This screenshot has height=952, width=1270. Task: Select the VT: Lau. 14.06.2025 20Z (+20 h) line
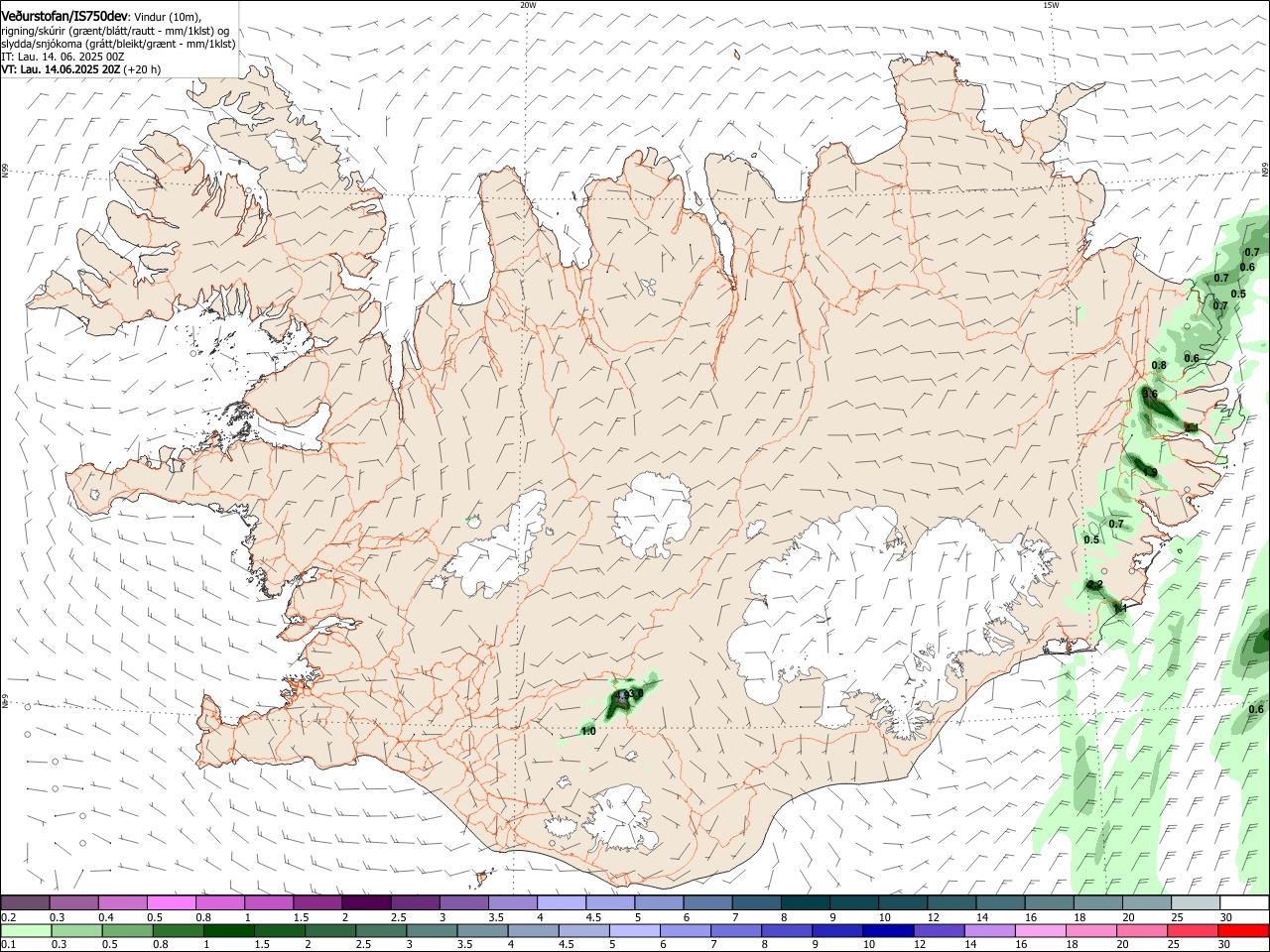(x=80, y=69)
